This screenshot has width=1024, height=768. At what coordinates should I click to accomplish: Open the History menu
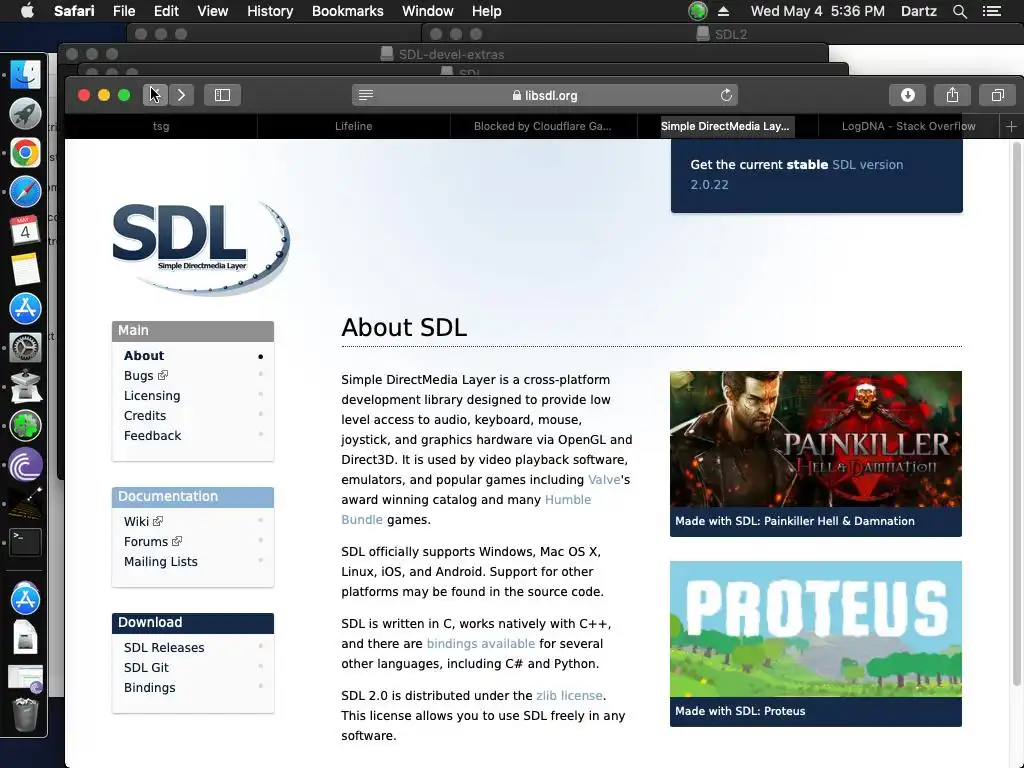[x=270, y=11]
